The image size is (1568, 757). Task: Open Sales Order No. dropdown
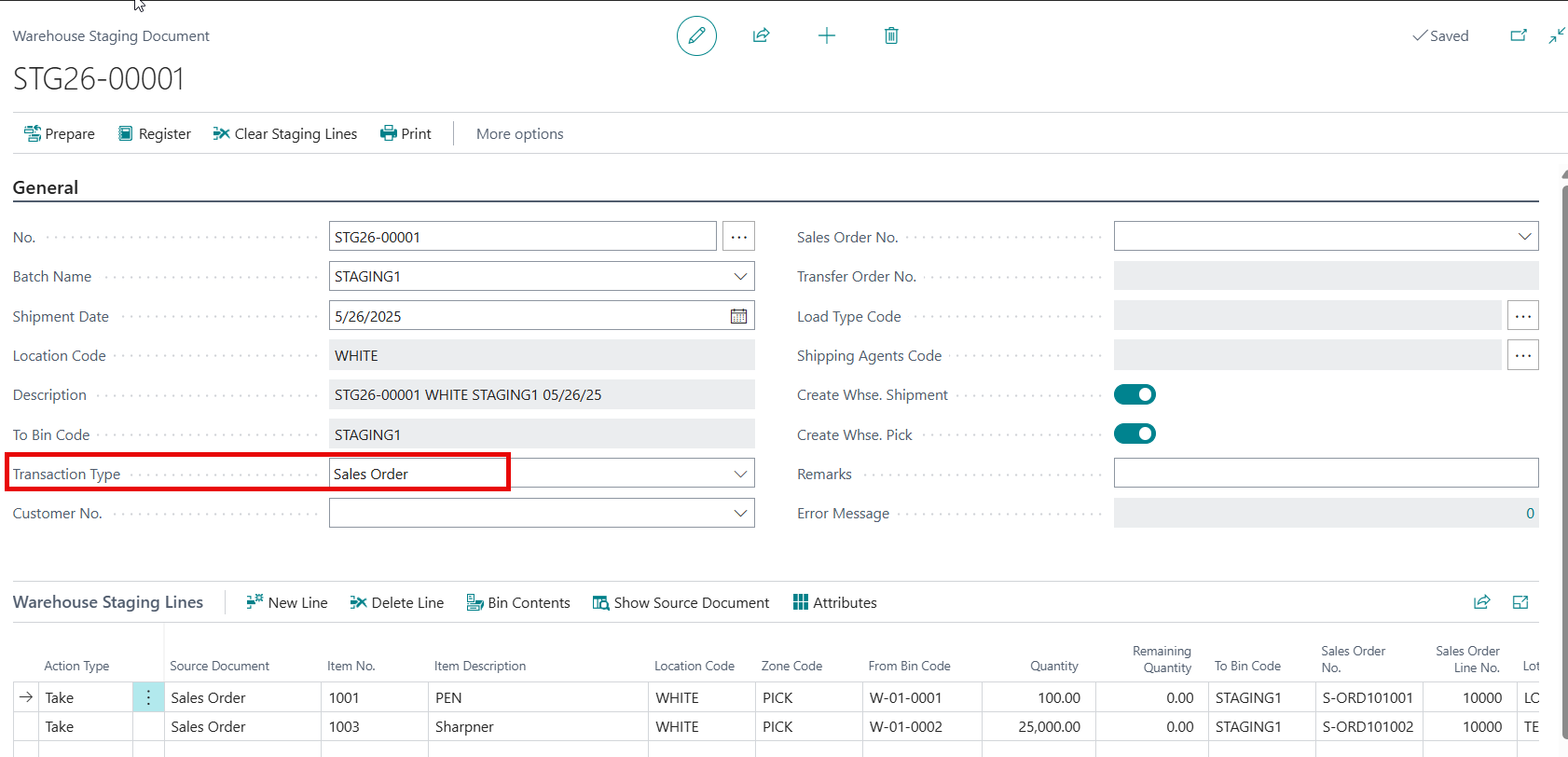tap(1524, 237)
